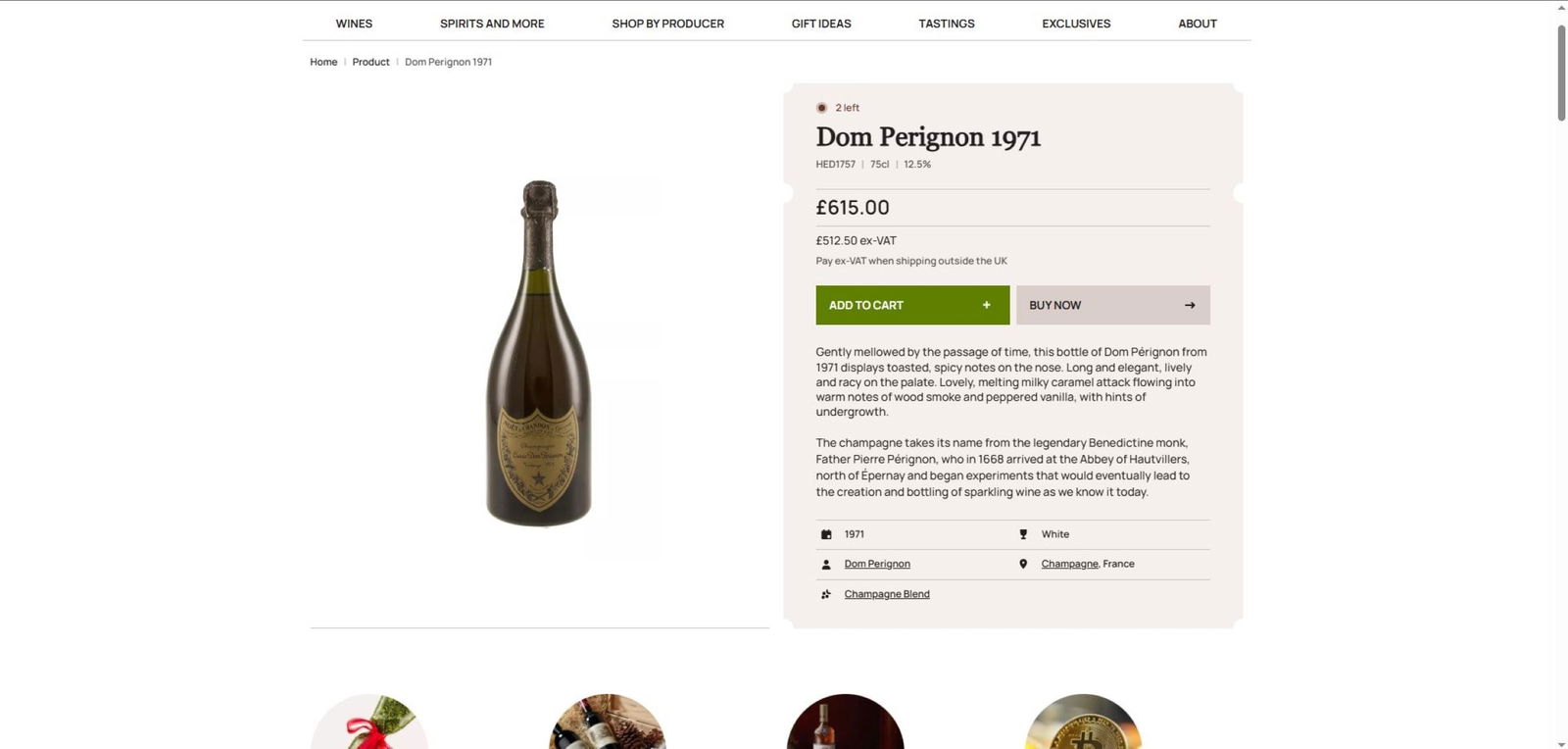The image size is (1568, 749).
Task: Open the Dom Perignon producer link
Action: coord(877,564)
